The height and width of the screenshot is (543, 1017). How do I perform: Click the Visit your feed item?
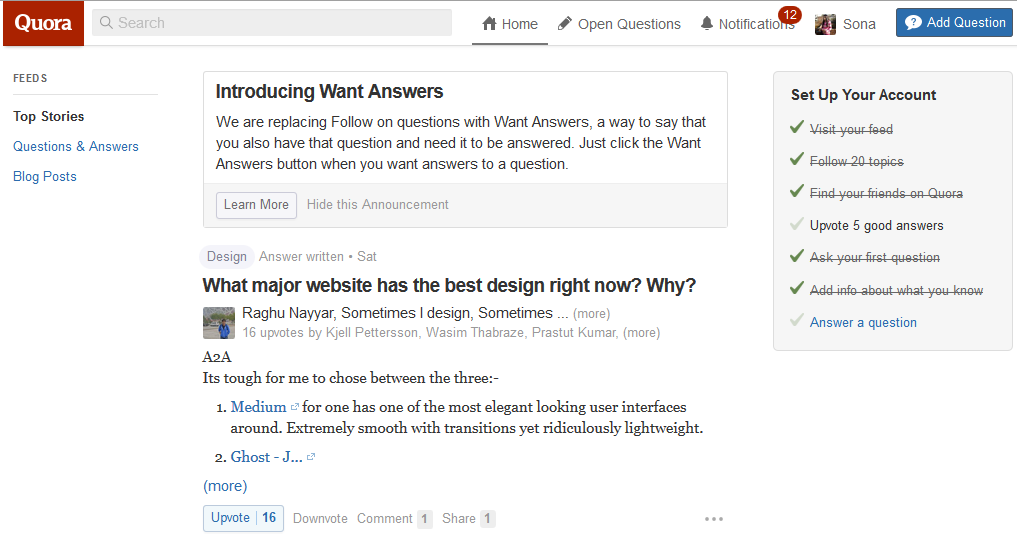[852, 129]
